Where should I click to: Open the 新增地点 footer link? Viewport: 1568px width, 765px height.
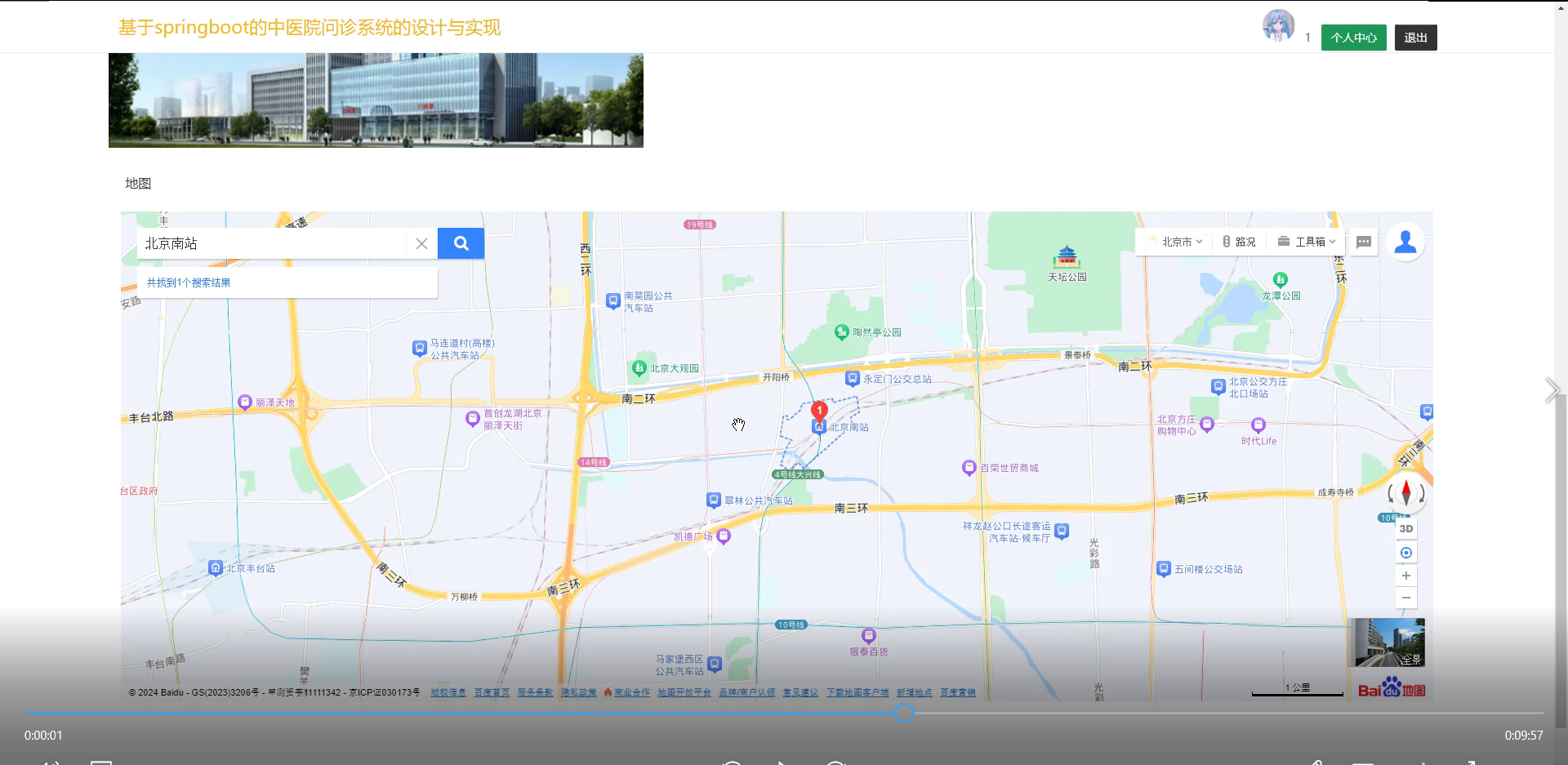915,692
